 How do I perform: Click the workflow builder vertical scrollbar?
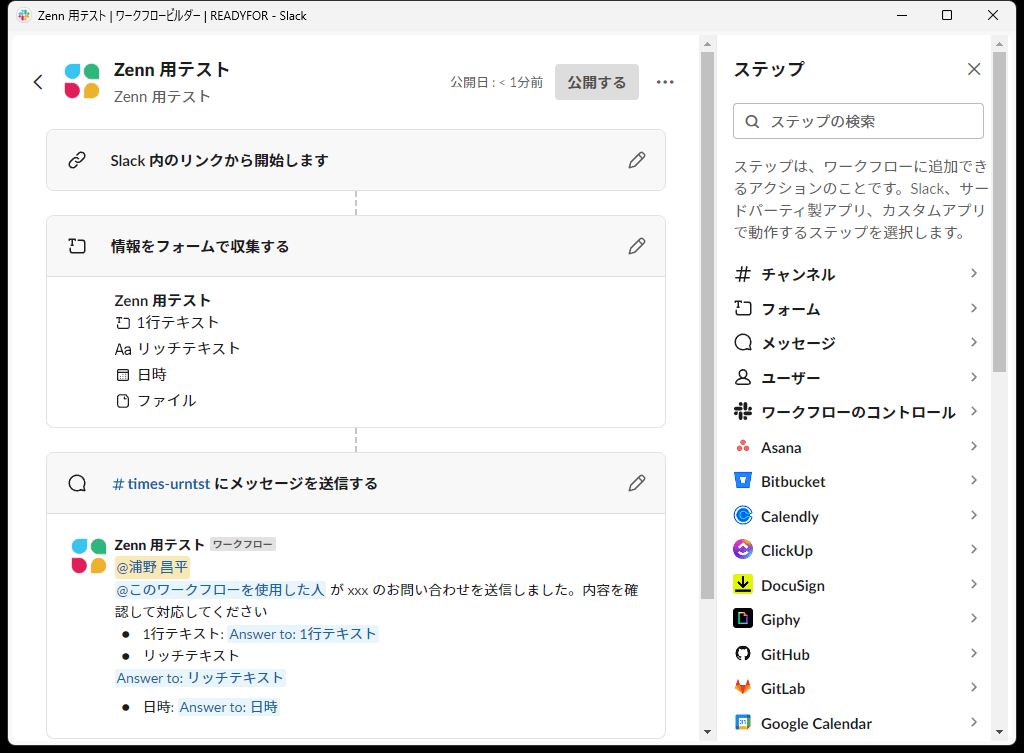pyautogui.click(x=707, y=325)
